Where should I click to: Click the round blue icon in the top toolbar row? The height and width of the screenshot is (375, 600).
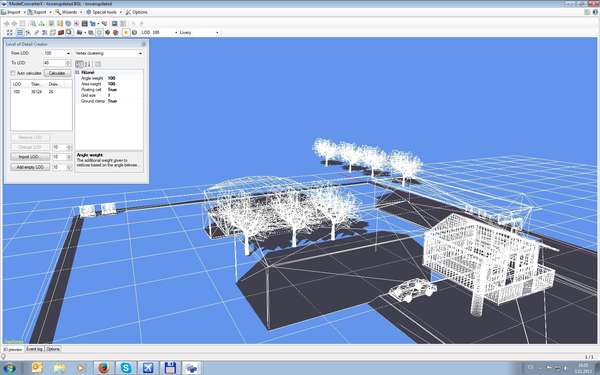point(68,24)
